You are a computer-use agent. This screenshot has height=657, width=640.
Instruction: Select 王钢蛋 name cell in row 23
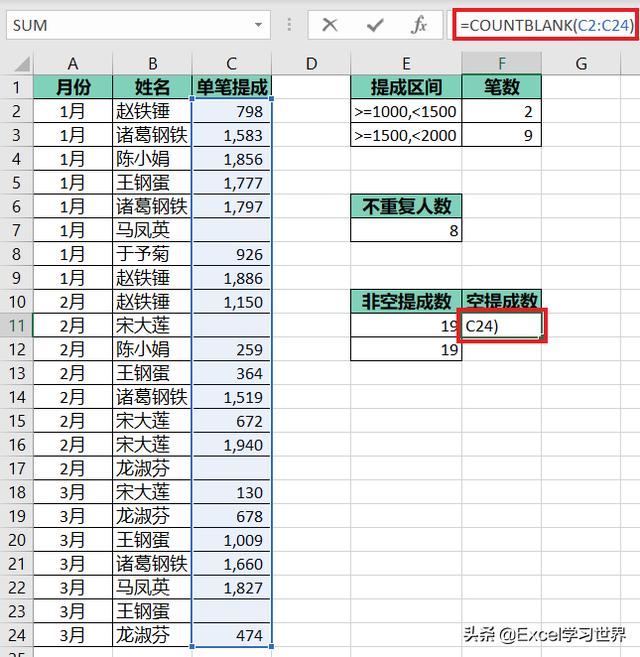(x=153, y=611)
